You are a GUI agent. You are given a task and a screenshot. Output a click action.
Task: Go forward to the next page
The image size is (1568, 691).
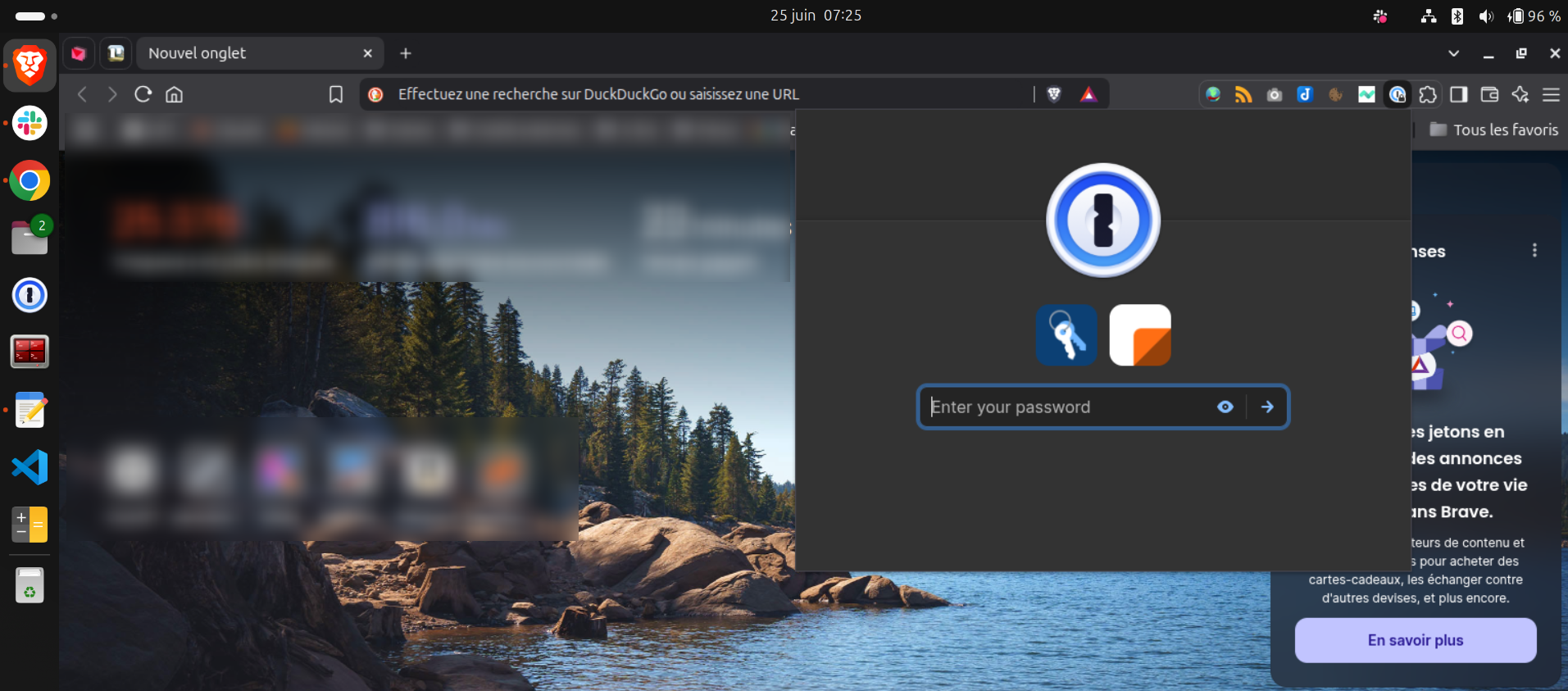coord(112,94)
